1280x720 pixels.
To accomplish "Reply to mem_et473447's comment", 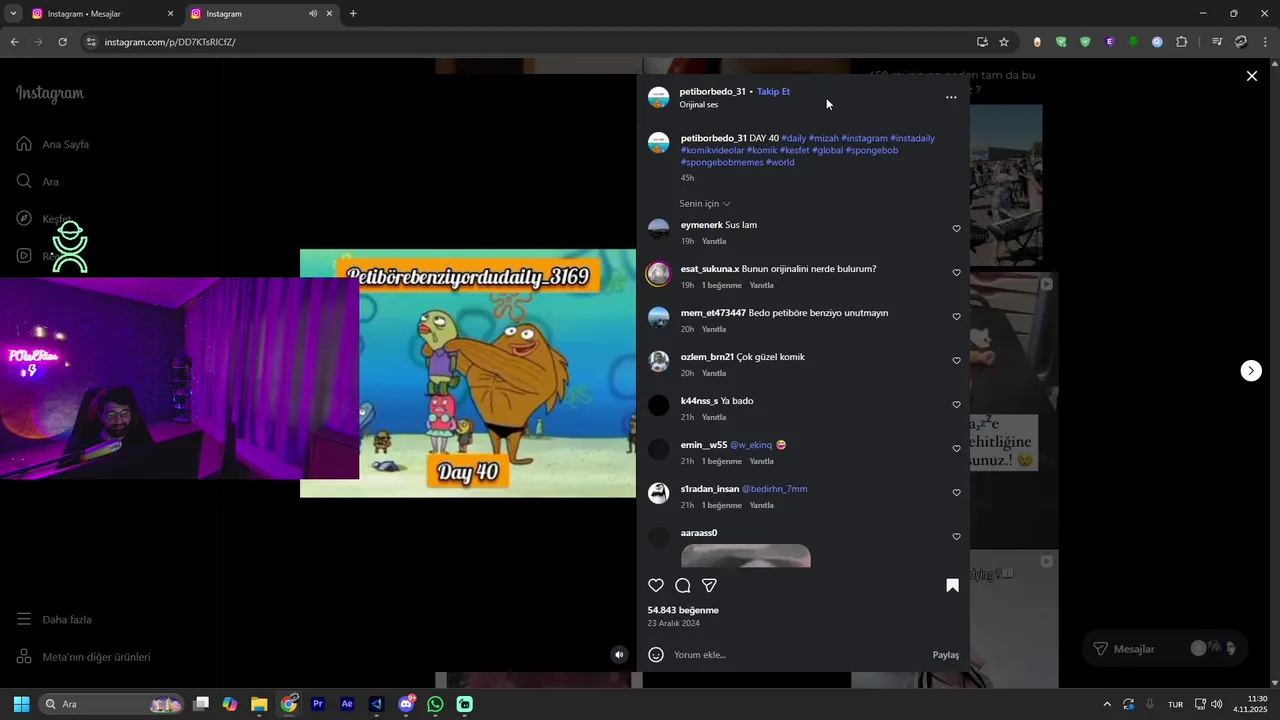I will [714, 330].
